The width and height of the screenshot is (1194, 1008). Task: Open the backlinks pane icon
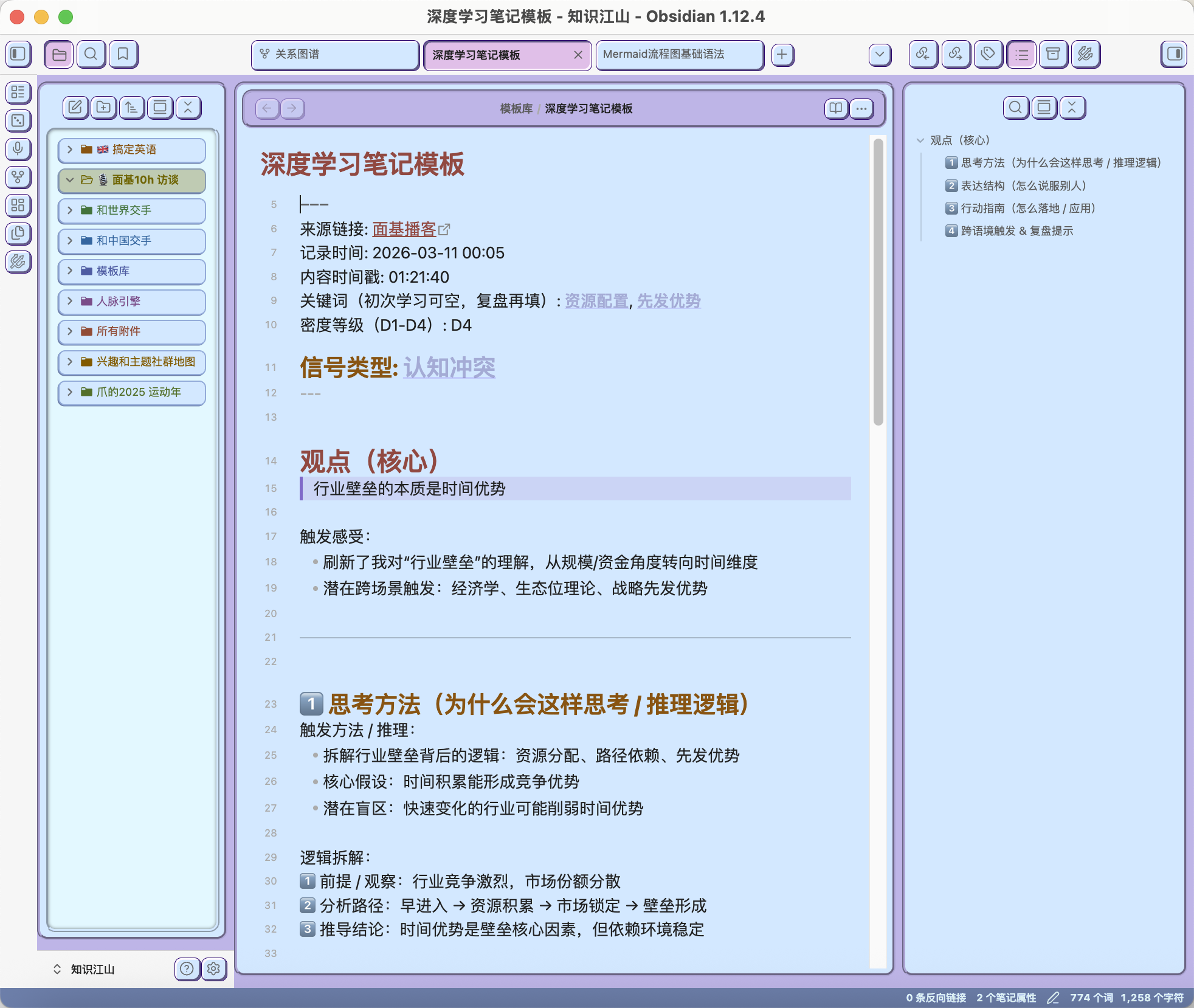click(x=923, y=54)
